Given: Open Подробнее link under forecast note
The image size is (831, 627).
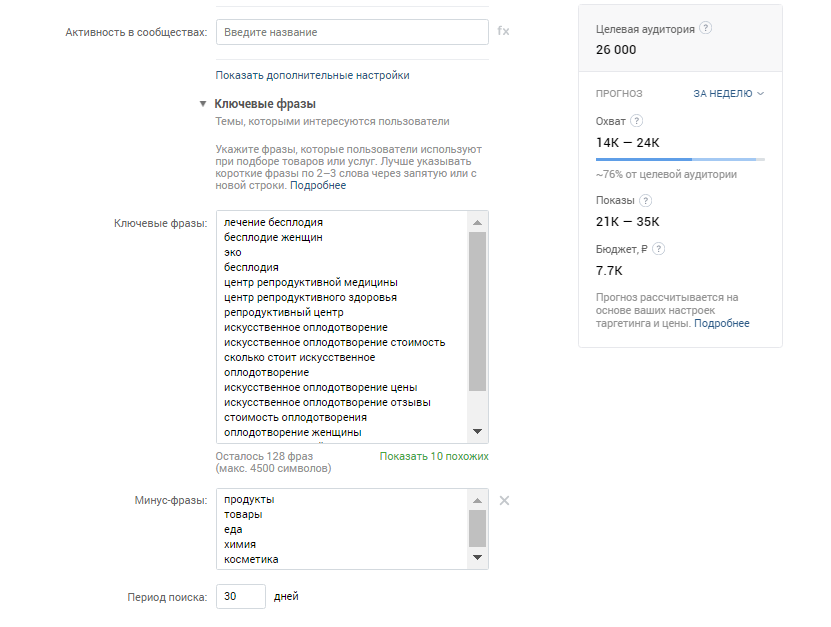Looking at the screenshot, I should pos(722,323).
